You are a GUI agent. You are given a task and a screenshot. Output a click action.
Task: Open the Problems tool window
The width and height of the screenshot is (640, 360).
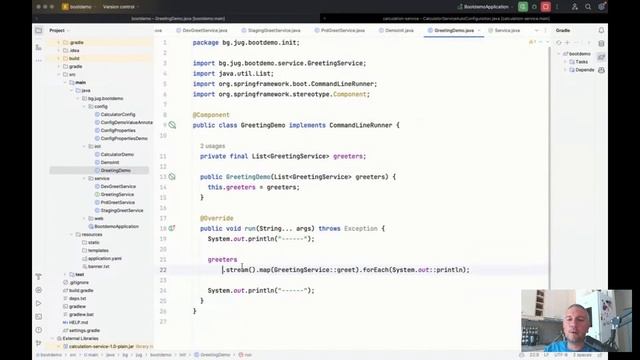(x=38, y=330)
